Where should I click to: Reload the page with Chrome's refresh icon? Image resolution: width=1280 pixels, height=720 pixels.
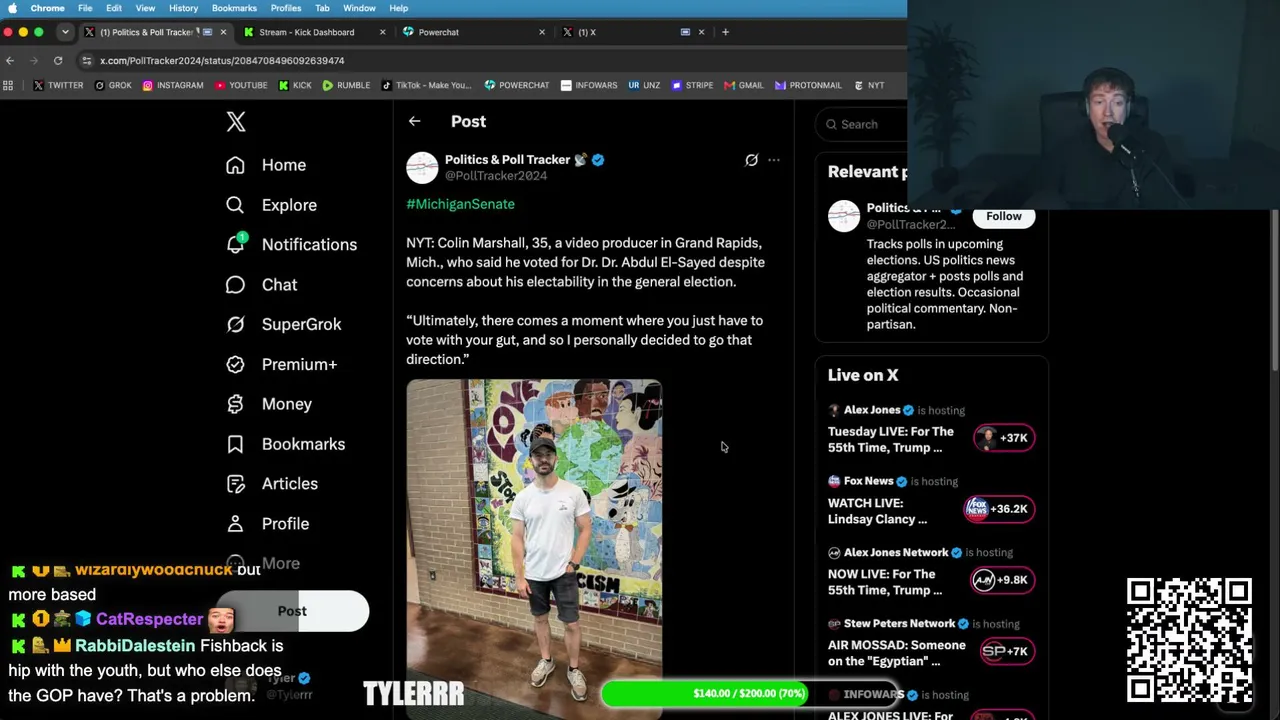[58, 60]
